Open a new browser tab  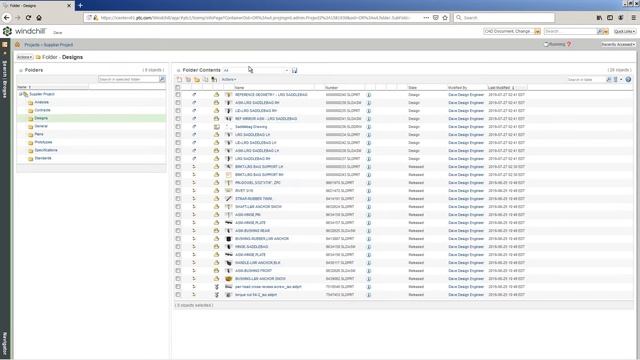[80, 5]
